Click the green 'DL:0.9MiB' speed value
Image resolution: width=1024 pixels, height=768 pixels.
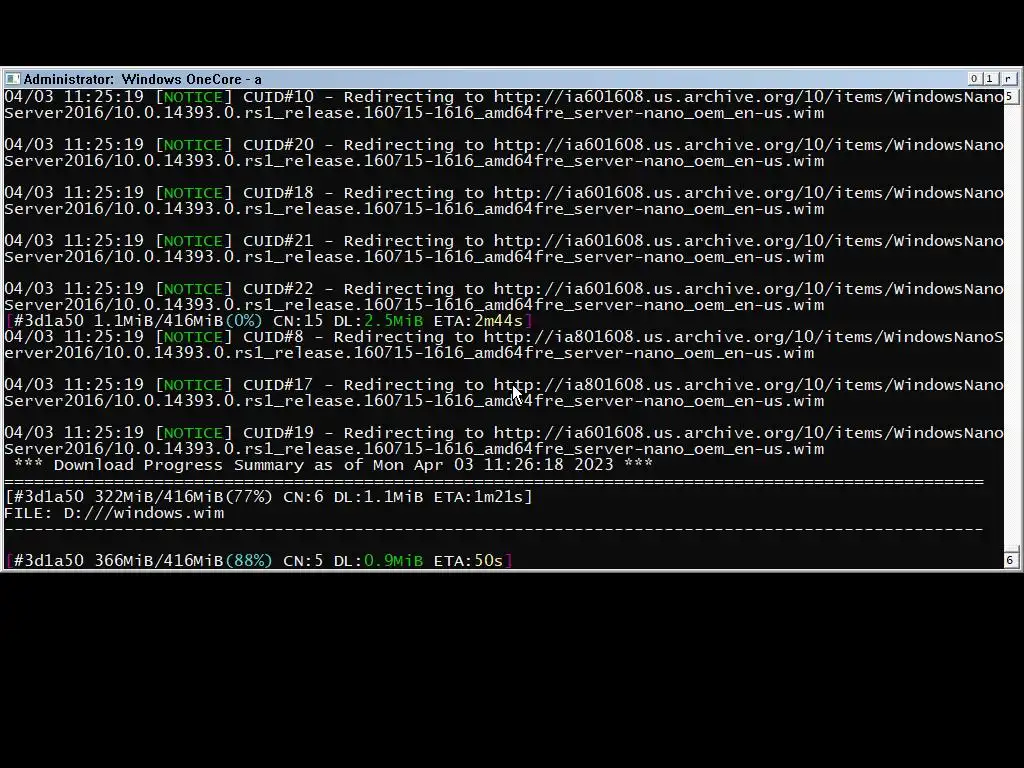pyautogui.click(x=378, y=561)
